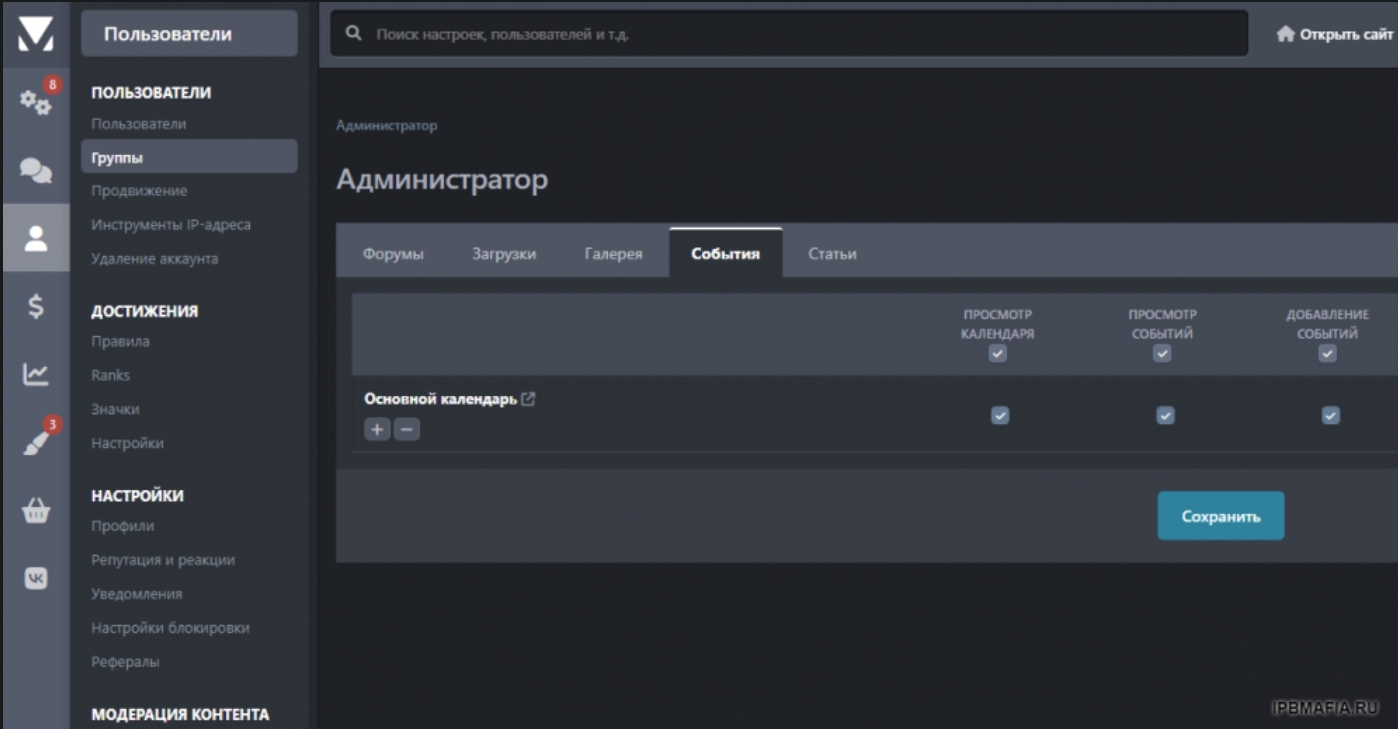Toggle Просмотр событий checkbox for Основной календарь
Image resolution: width=1398 pixels, height=729 pixels.
pos(1165,415)
